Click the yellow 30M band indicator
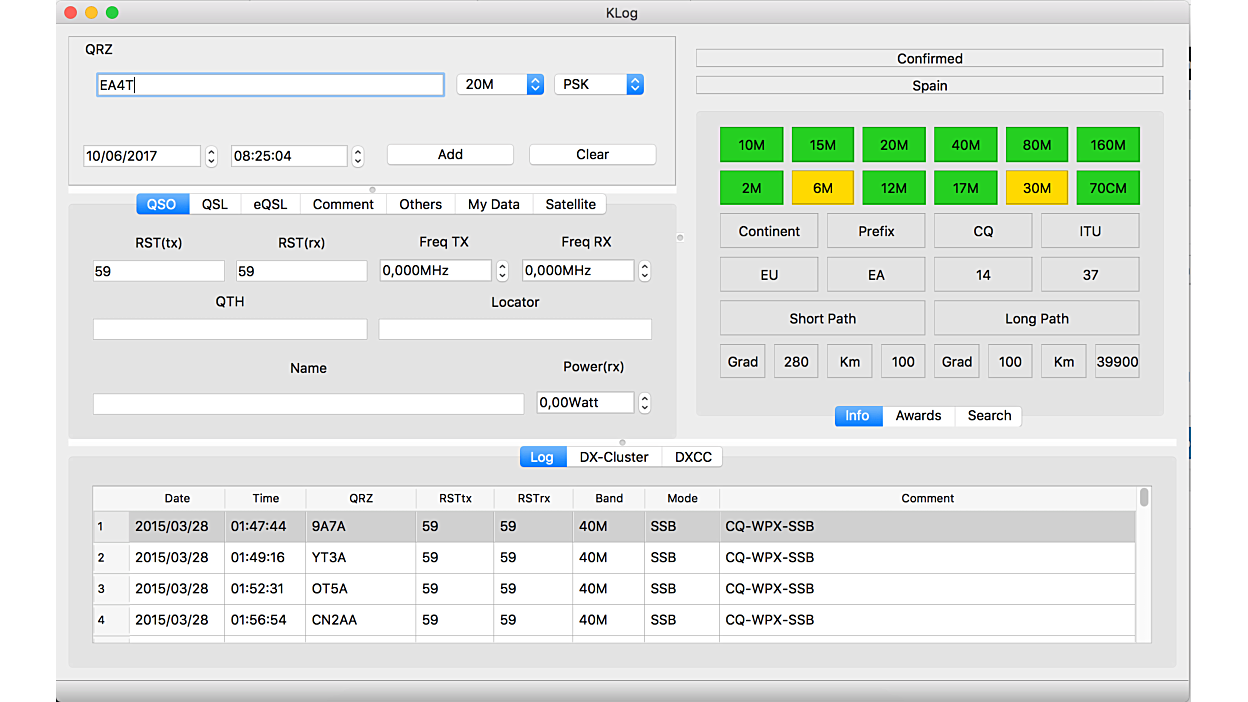Image resolution: width=1248 pixels, height=702 pixels. click(1037, 188)
